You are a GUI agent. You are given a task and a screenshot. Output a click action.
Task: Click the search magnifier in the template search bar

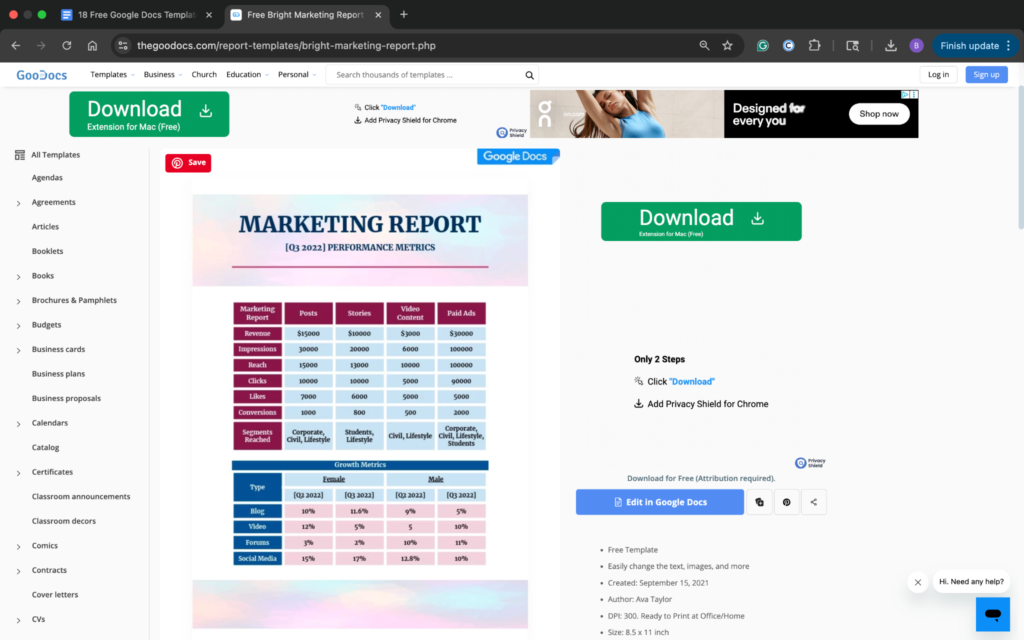(x=529, y=74)
